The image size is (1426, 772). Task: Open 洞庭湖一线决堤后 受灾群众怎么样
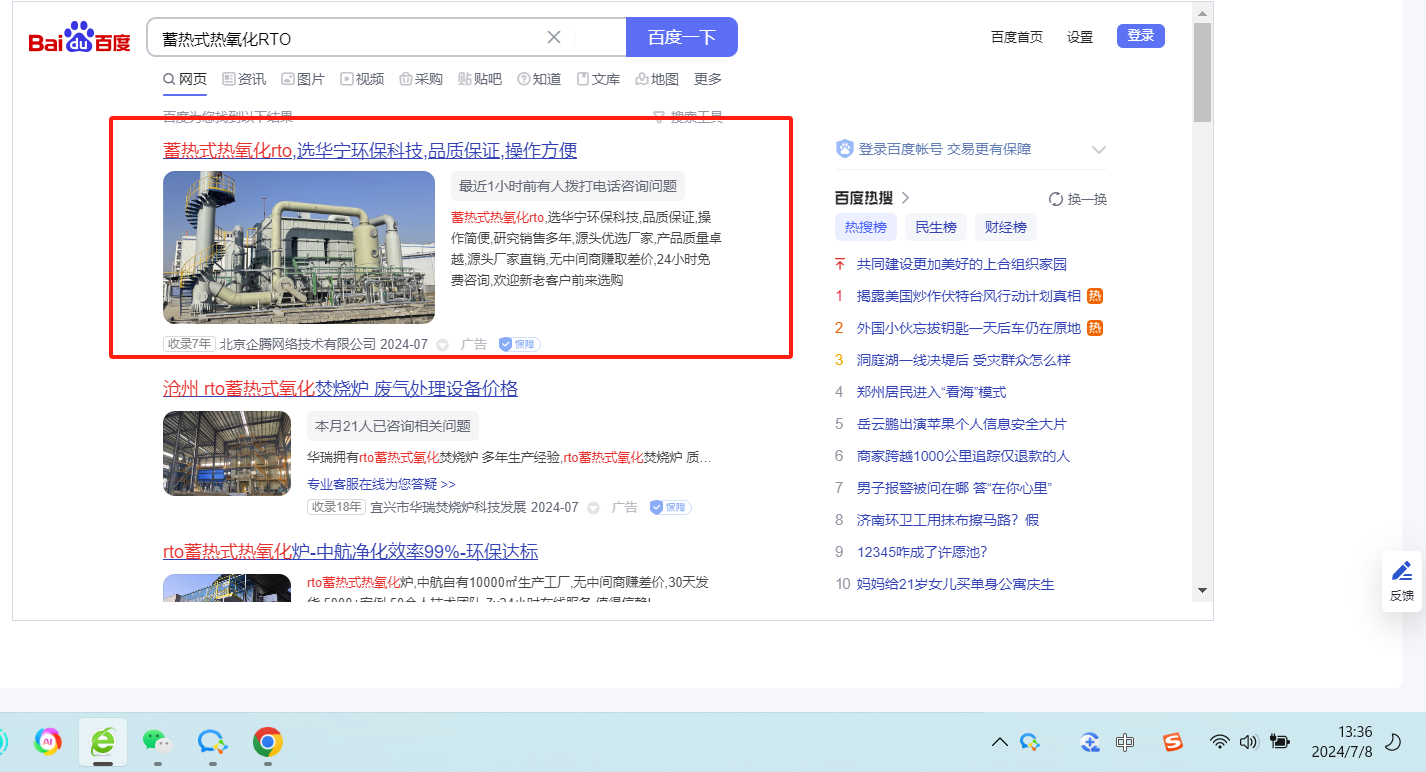click(964, 360)
